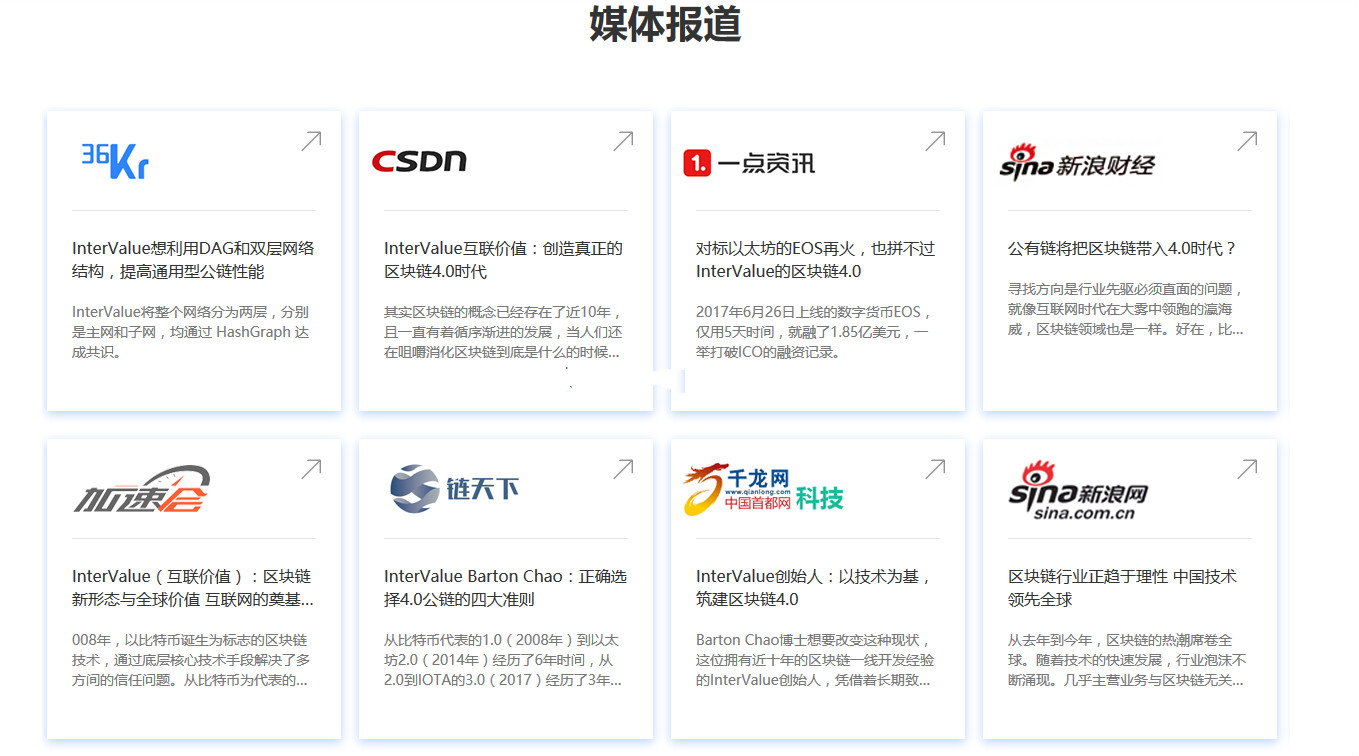Open article 对标以太坊的EOS再火
This screenshot has height=756, width=1359.
(x=815, y=260)
